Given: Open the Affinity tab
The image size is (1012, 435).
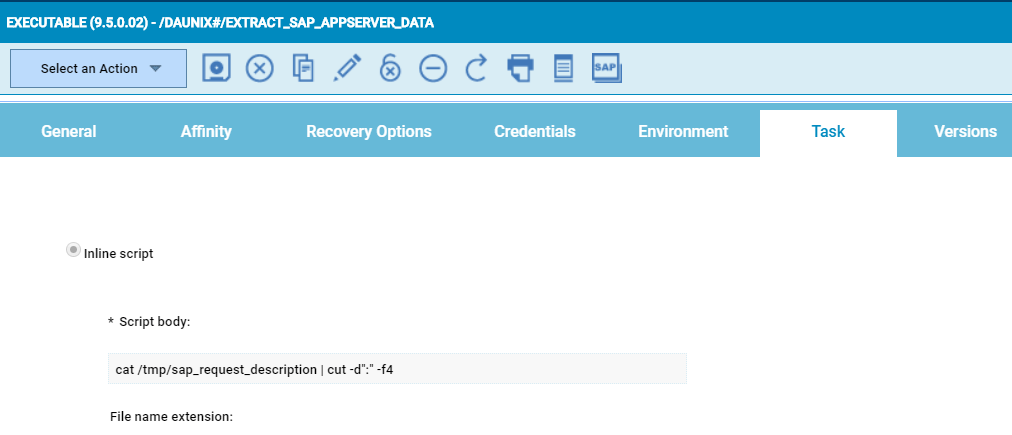Looking at the screenshot, I should tap(206, 132).
